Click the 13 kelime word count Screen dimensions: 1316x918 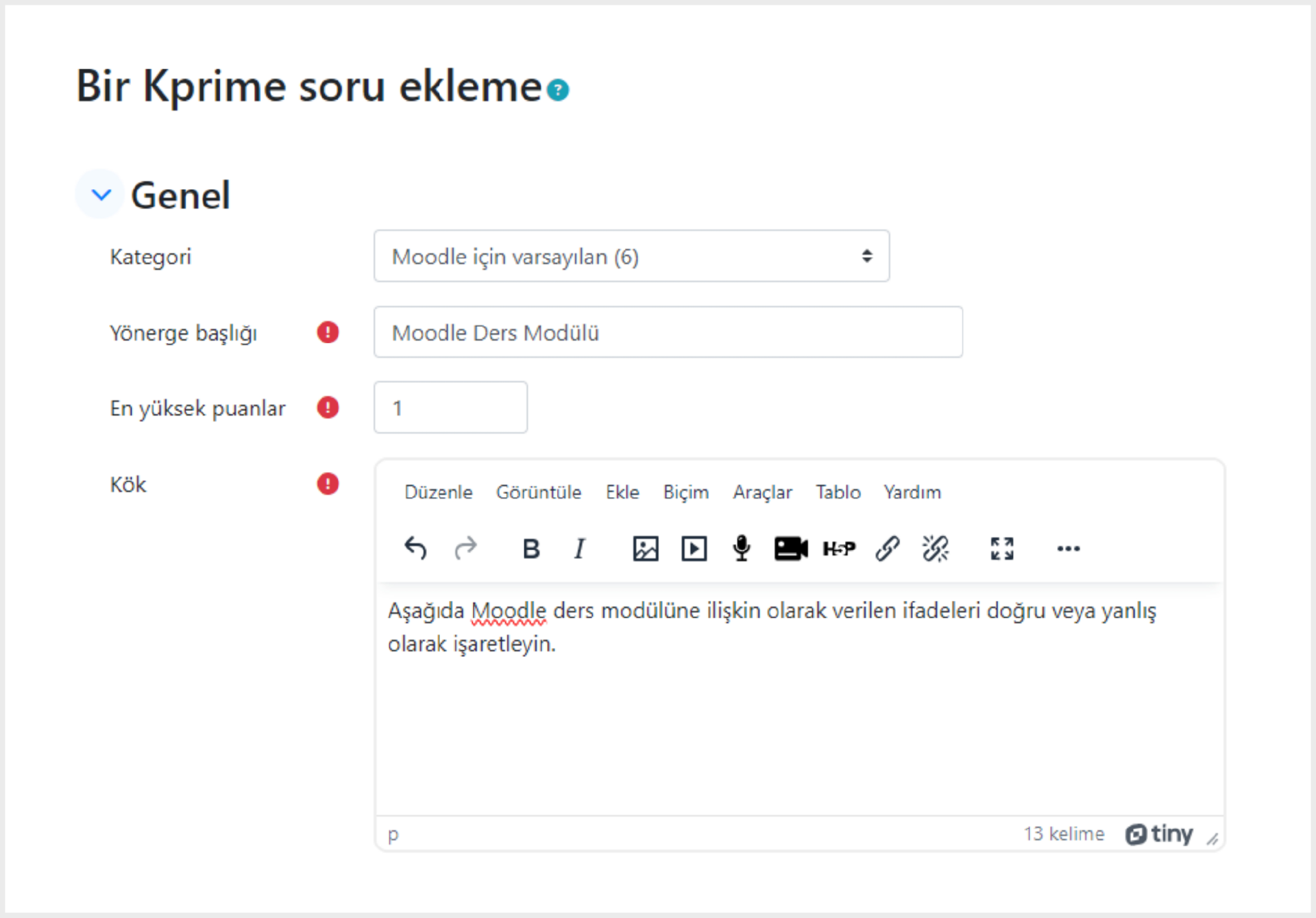pyautogui.click(x=1064, y=834)
